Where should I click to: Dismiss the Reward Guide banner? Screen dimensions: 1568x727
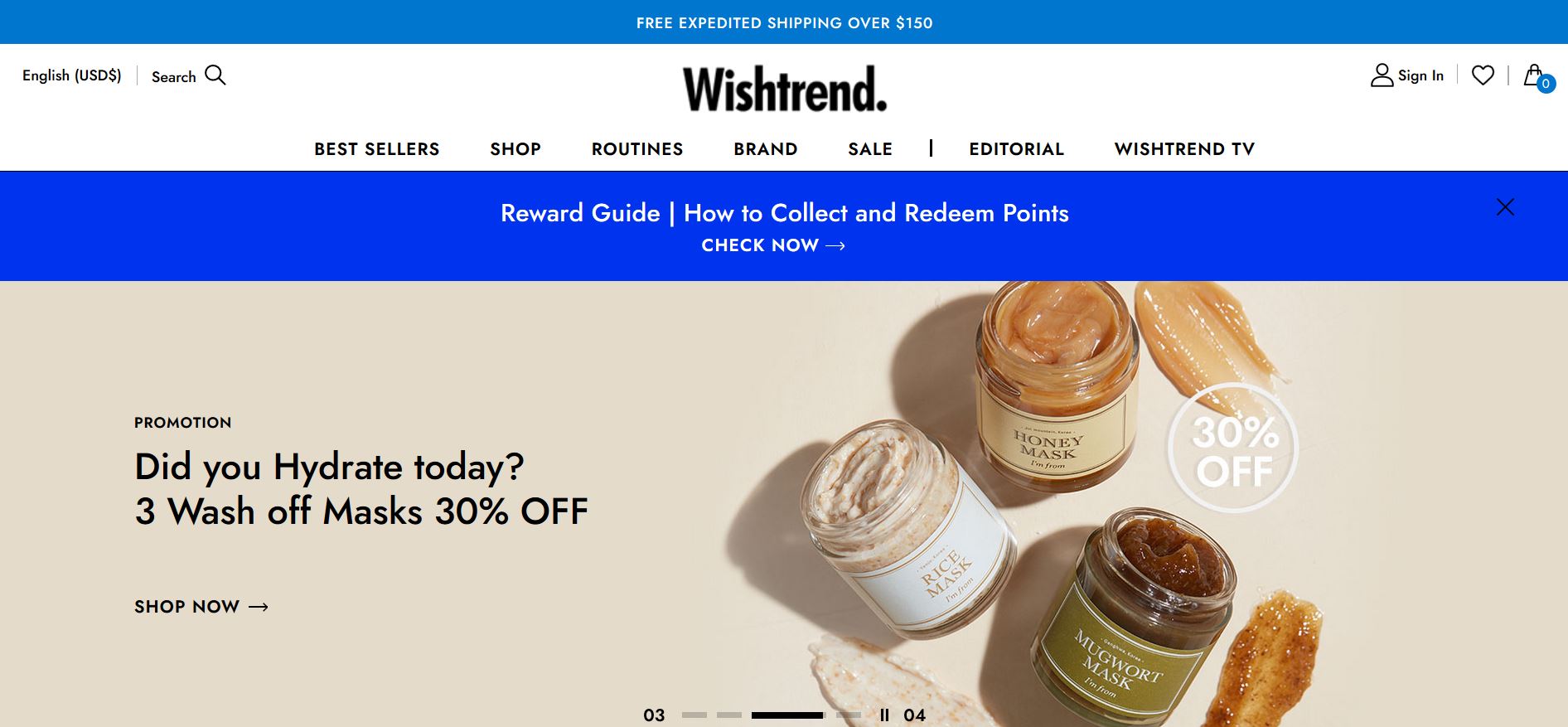coord(1505,206)
